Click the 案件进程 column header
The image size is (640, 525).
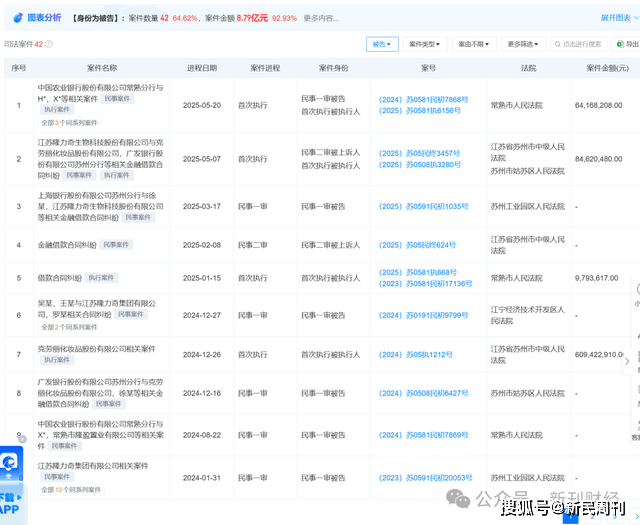[265, 68]
